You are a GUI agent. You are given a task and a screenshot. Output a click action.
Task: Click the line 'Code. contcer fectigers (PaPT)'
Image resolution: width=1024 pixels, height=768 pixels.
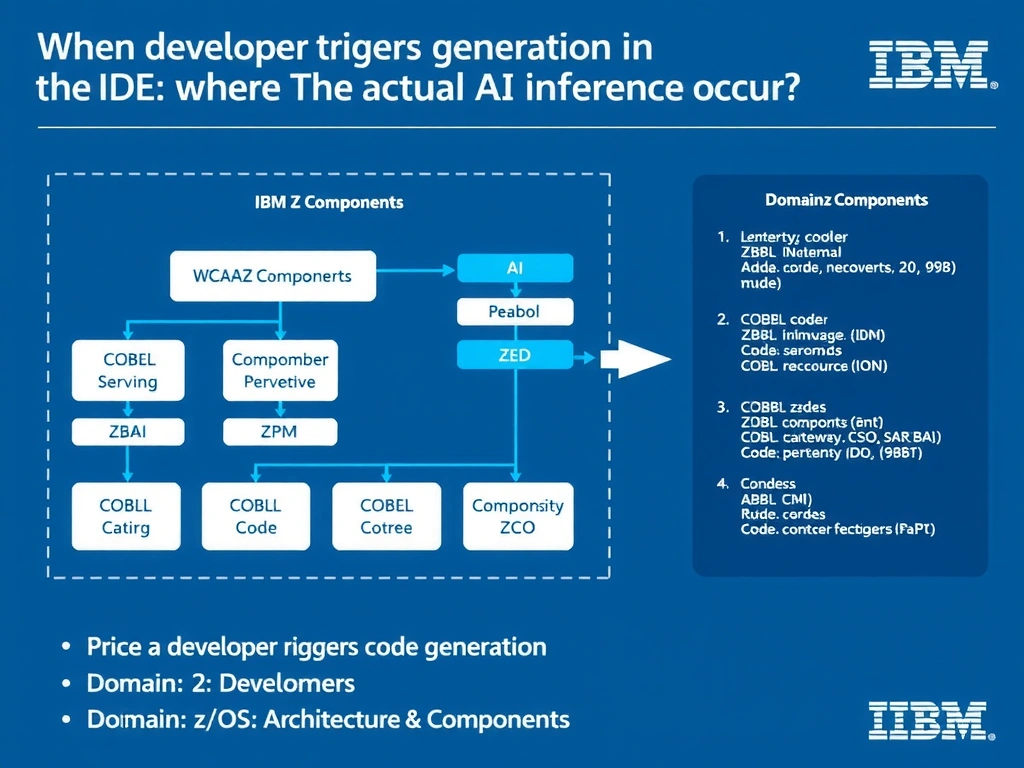coord(837,529)
